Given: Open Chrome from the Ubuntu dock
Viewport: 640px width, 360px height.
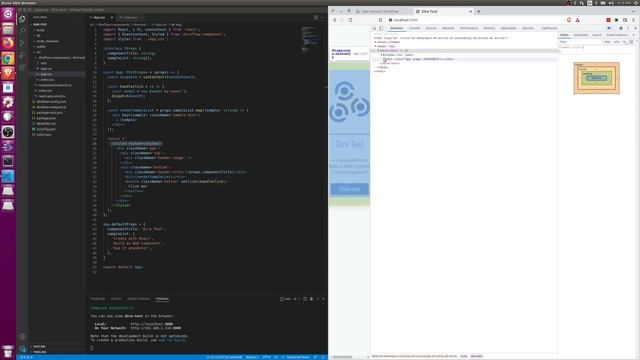Looking at the screenshot, I should point(8,58).
